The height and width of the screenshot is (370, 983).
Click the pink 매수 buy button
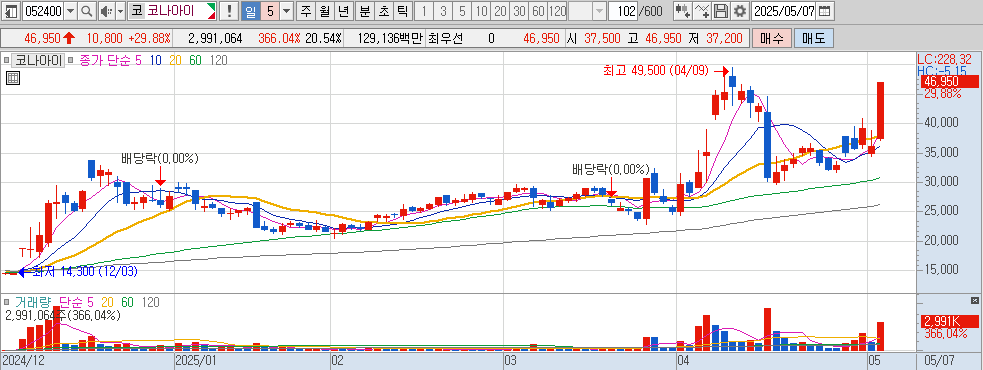click(771, 38)
